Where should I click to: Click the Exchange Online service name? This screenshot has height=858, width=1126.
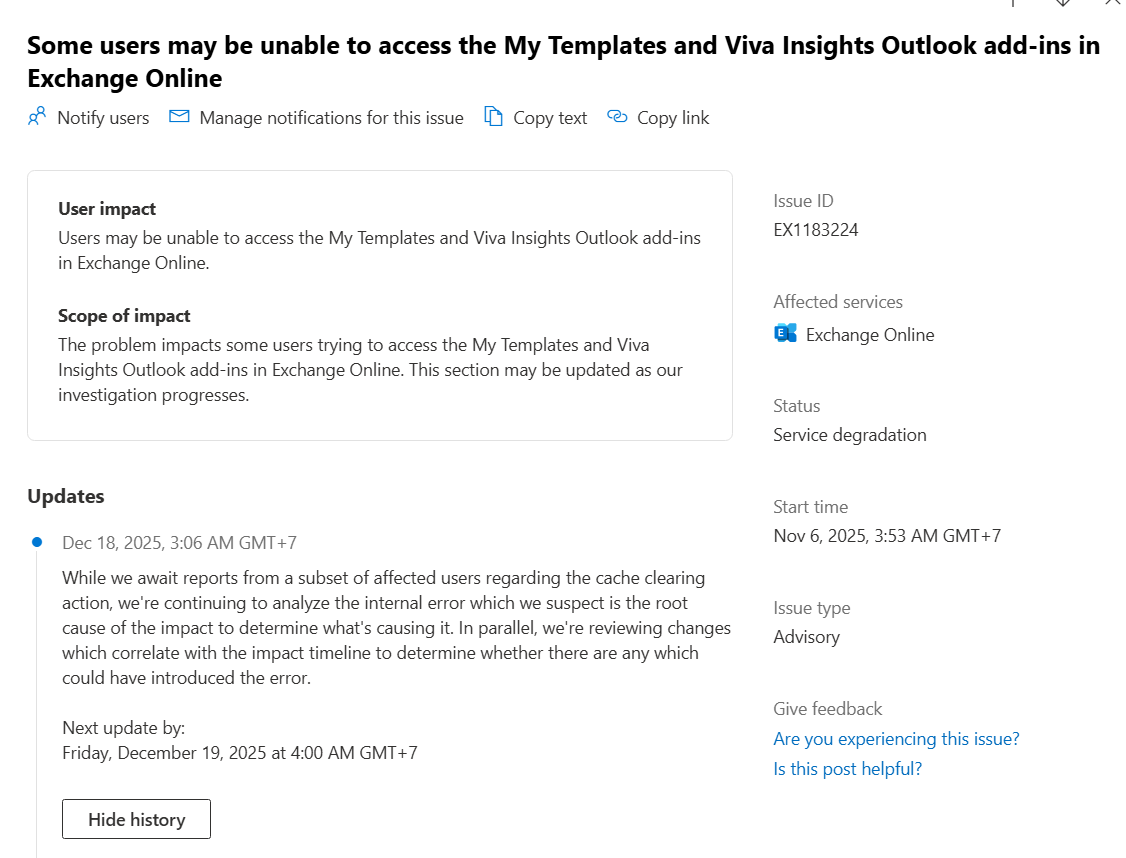point(870,335)
